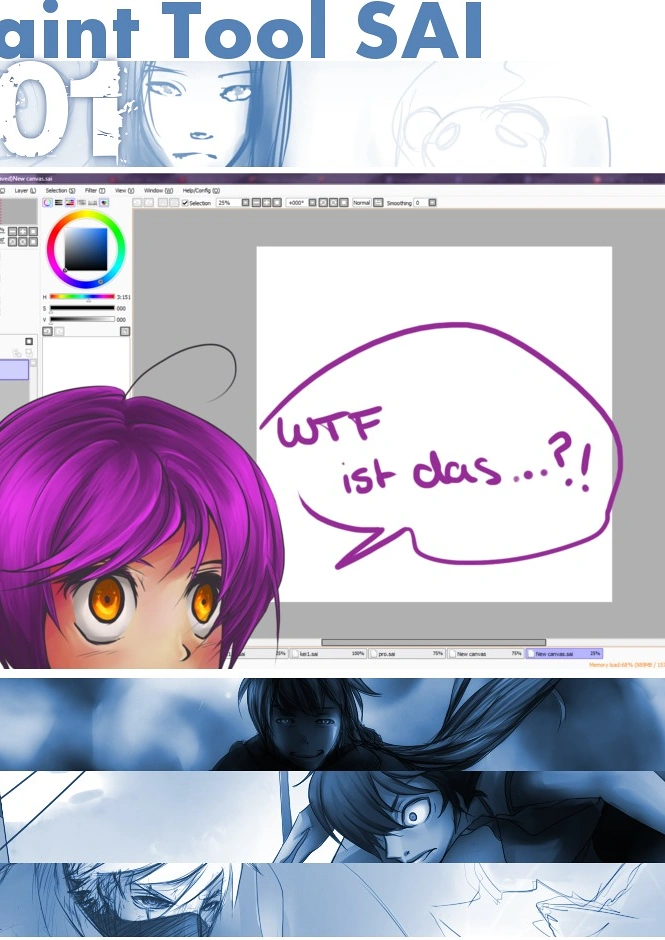Toggle the scratchpad panel icon

tap(104, 203)
